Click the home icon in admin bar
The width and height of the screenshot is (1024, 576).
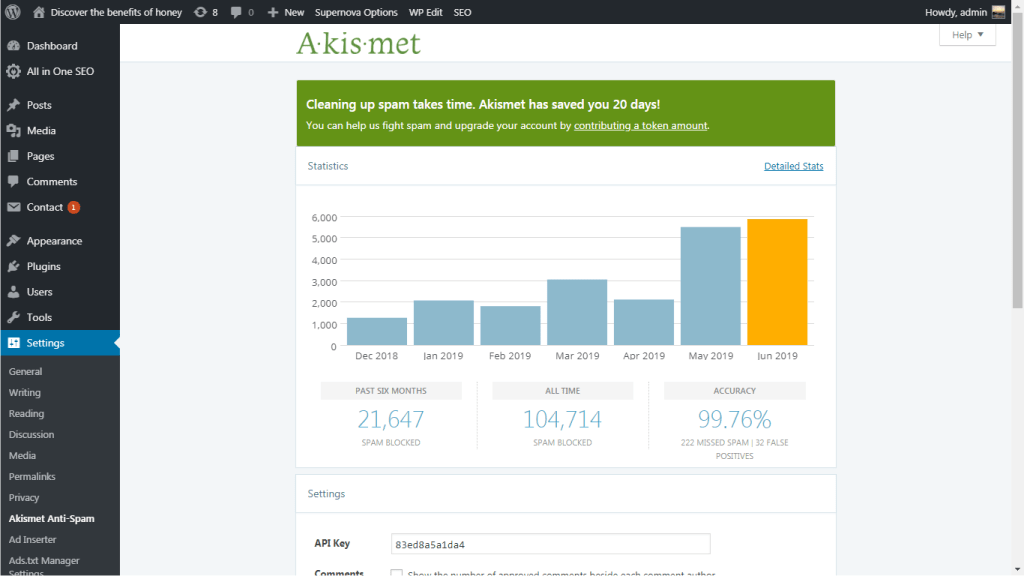39,12
